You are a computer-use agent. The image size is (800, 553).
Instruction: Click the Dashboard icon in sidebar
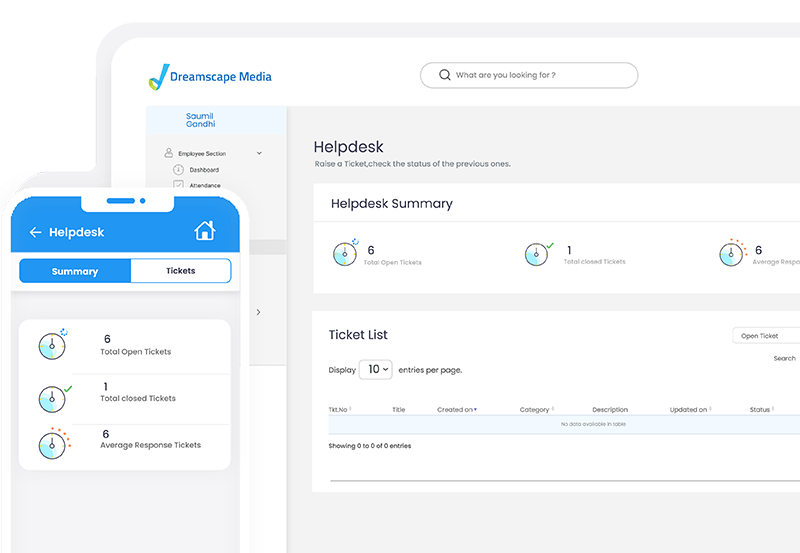(x=179, y=170)
